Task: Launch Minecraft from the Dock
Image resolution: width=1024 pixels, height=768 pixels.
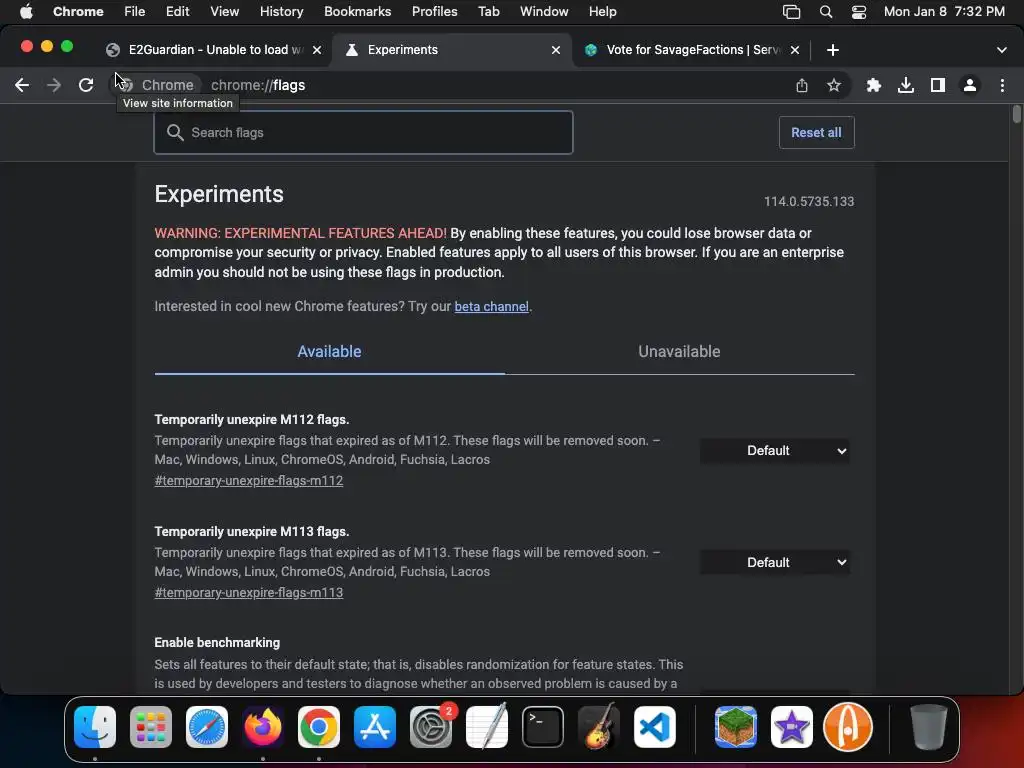Action: click(x=736, y=727)
